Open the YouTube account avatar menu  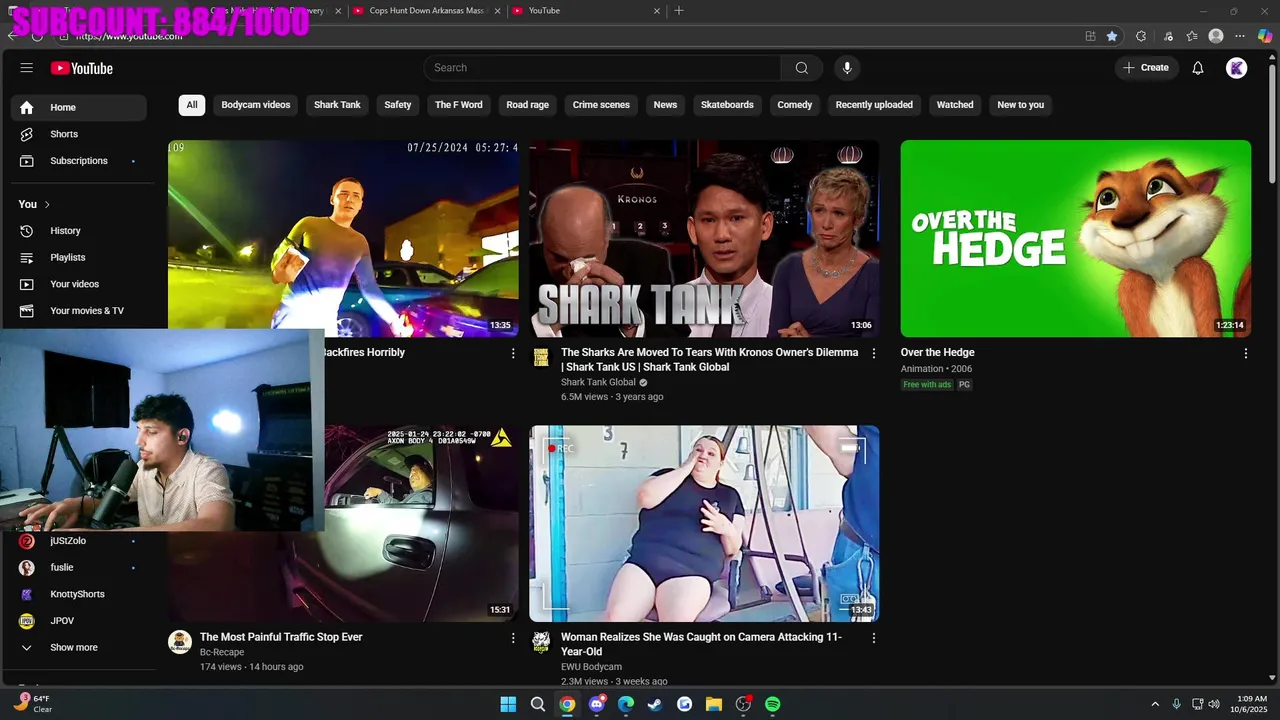pos(1237,68)
